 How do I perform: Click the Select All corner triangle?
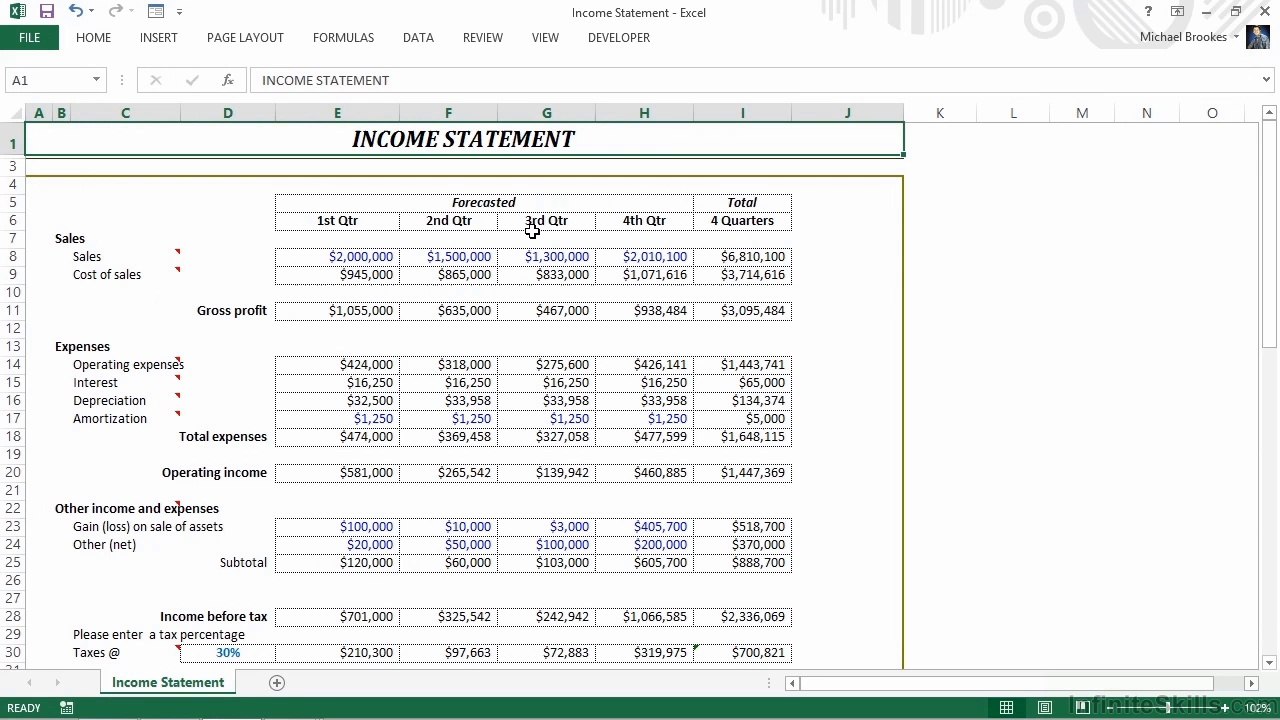[13, 113]
